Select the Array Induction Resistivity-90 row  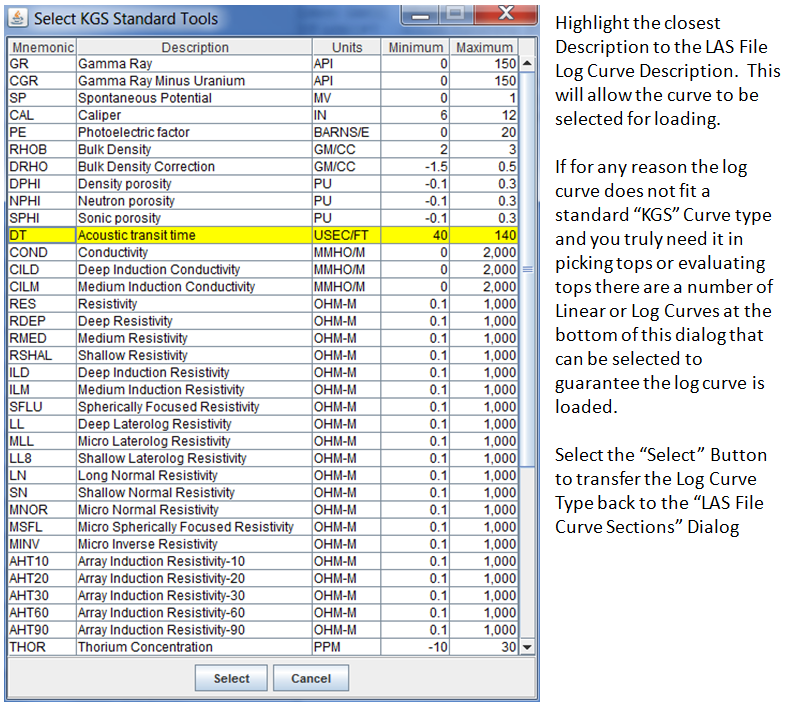point(263,630)
